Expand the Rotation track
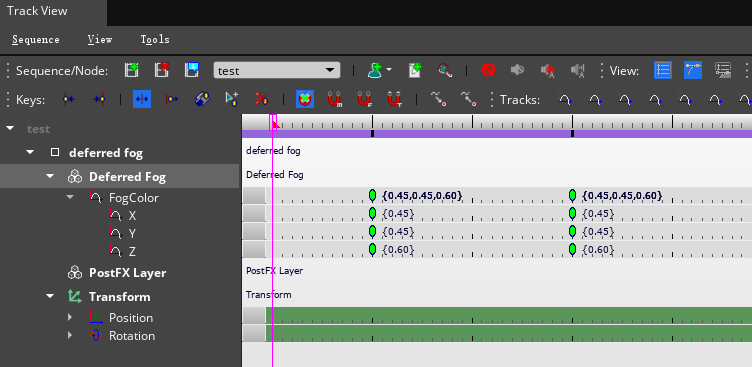752x367 pixels. pyautogui.click(x=70, y=335)
